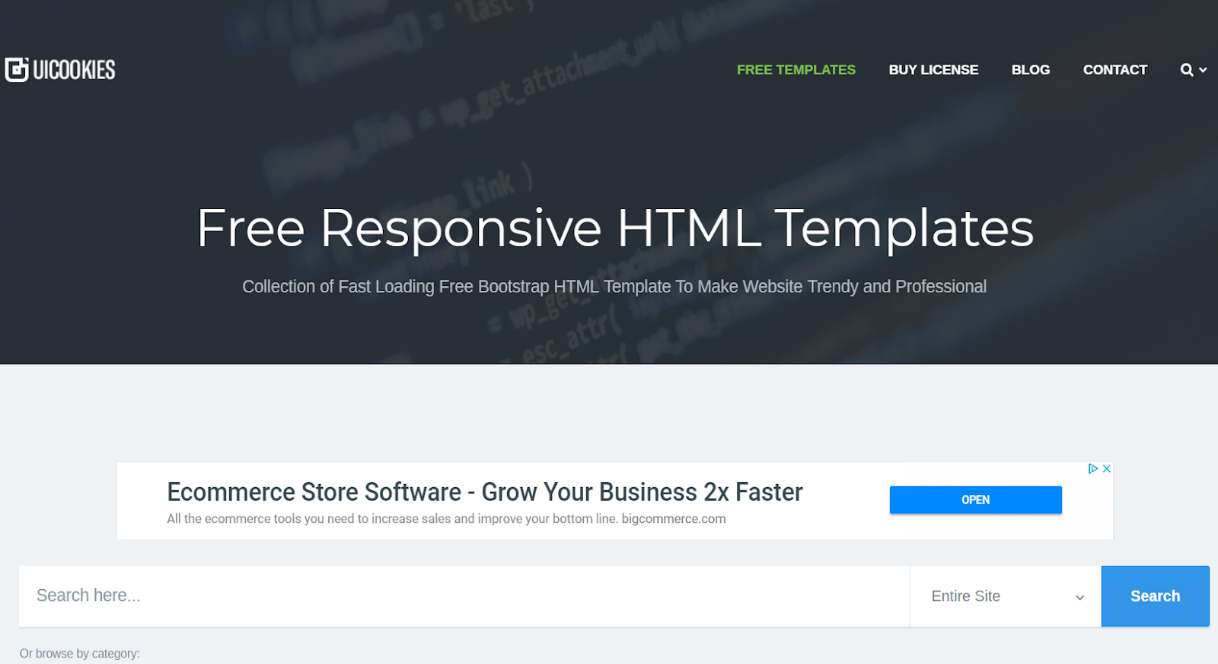Click the 'Collection of Fast Loading' subtitle text

614,287
